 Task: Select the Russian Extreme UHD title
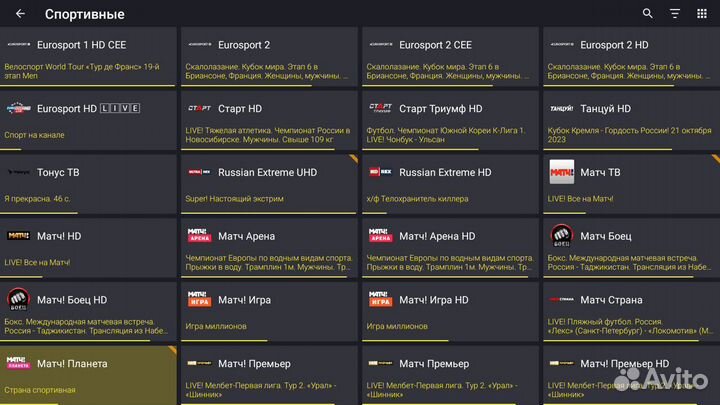(267, 172)
